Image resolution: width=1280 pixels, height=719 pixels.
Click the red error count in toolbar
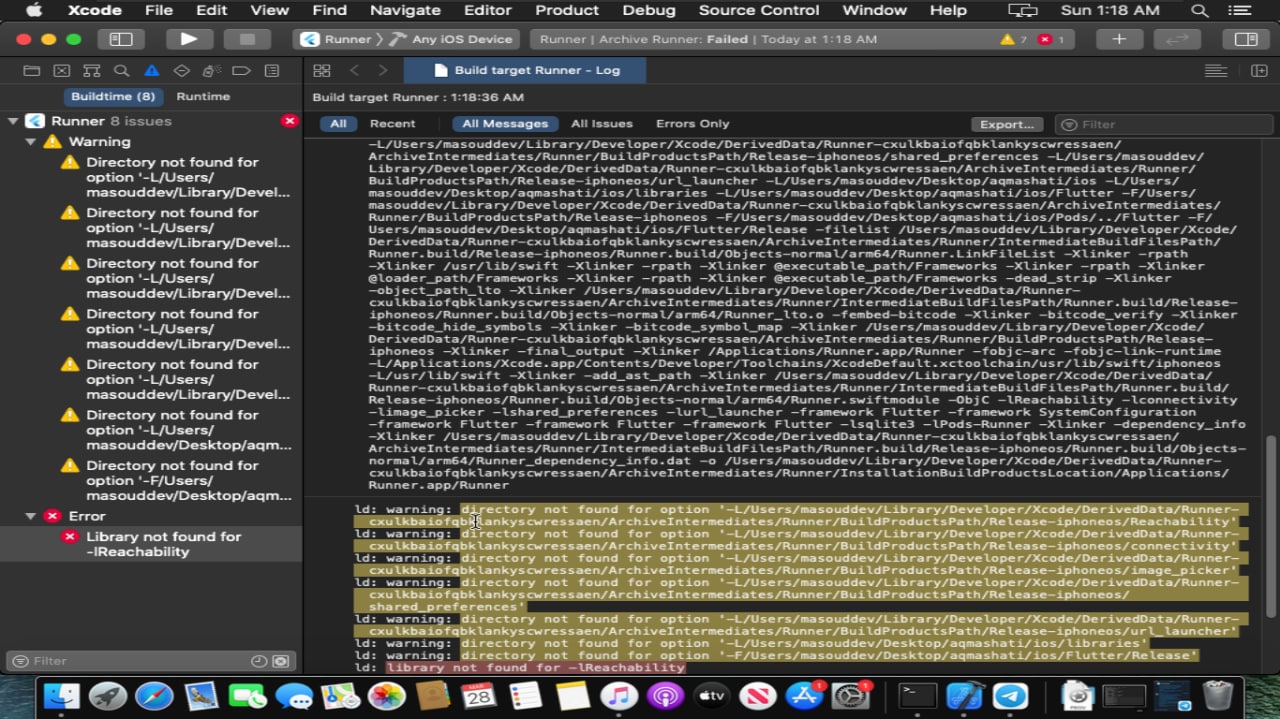pyautogui.click(x=1051, y=39)
